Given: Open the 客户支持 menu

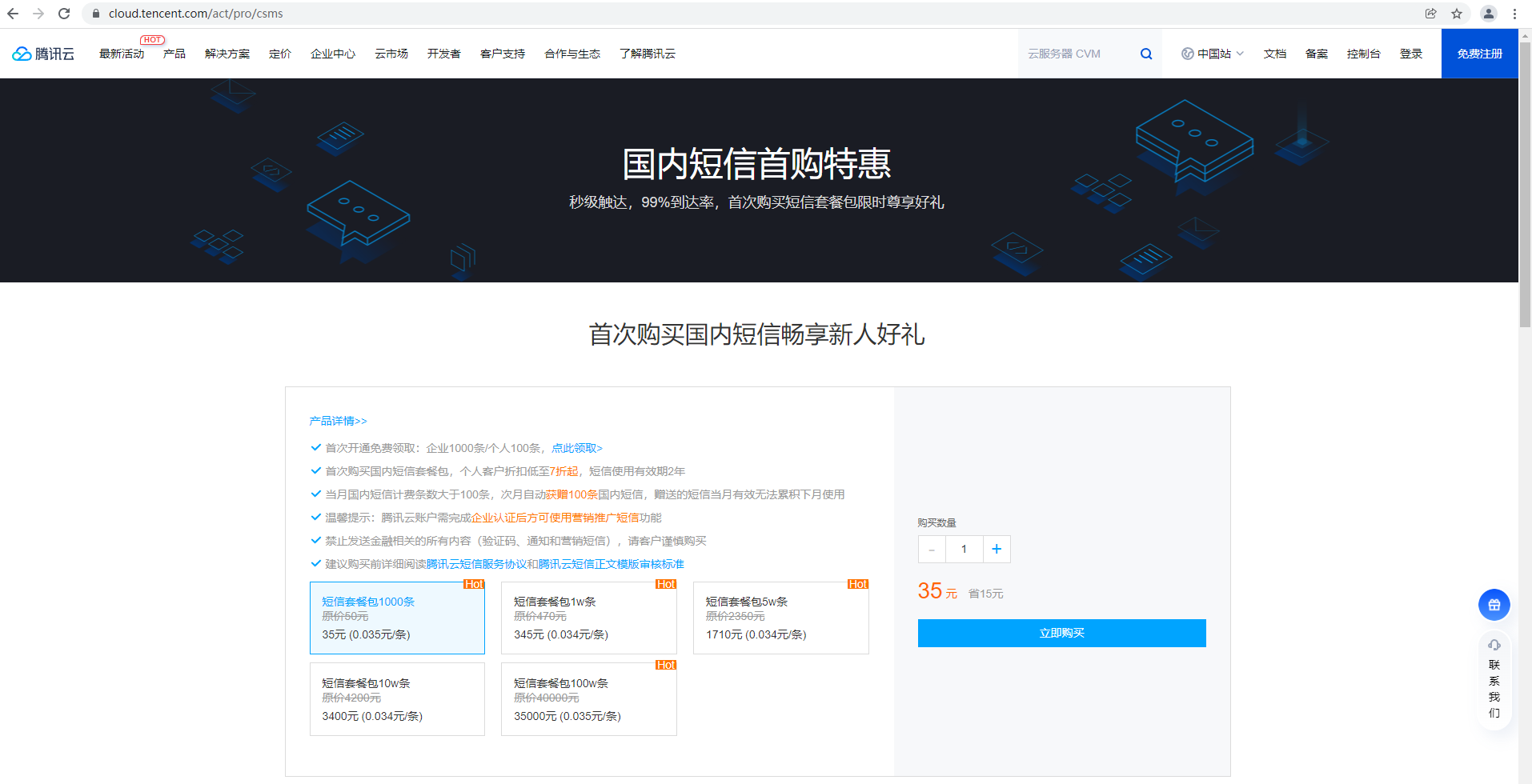Looking at the screenshot, I should coord(503,54).
